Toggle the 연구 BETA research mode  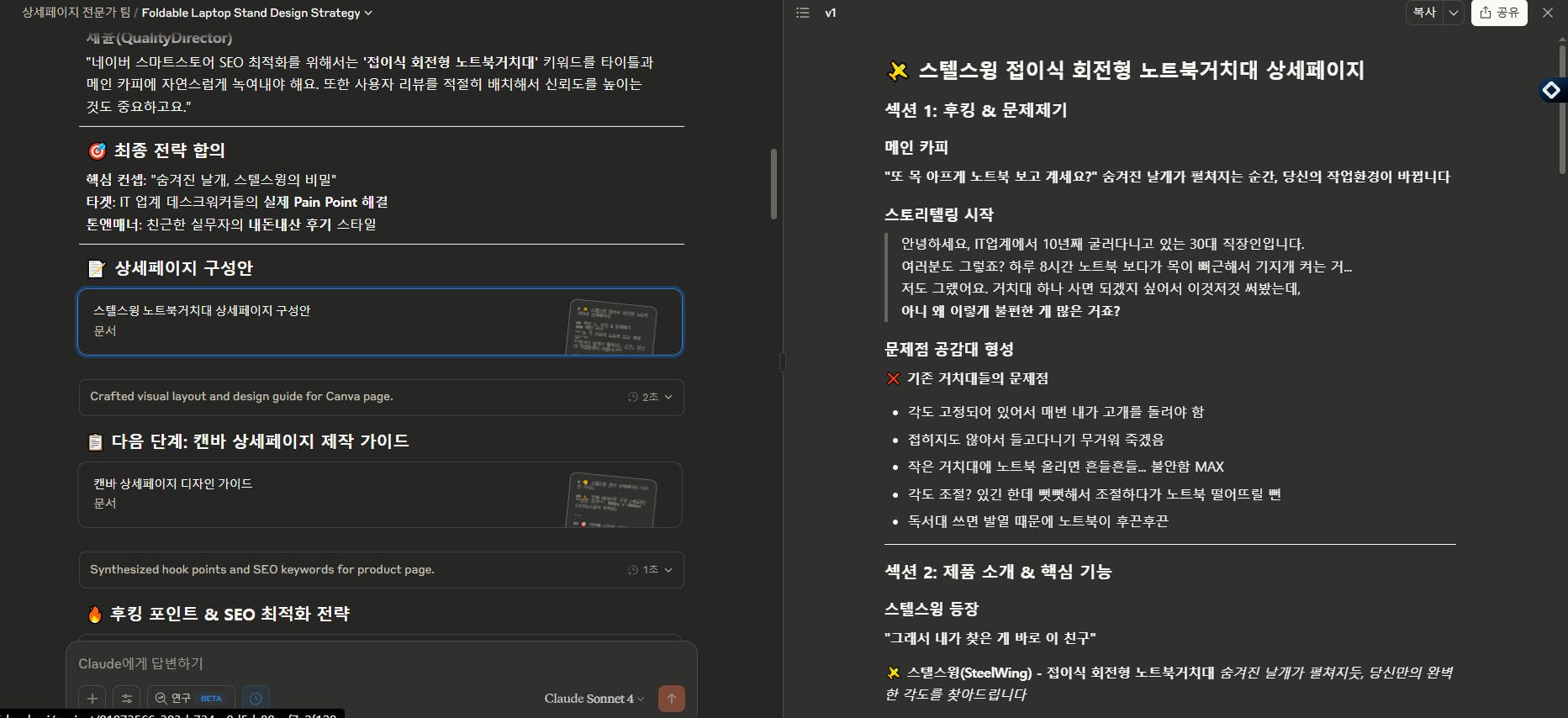coord(191,698)
